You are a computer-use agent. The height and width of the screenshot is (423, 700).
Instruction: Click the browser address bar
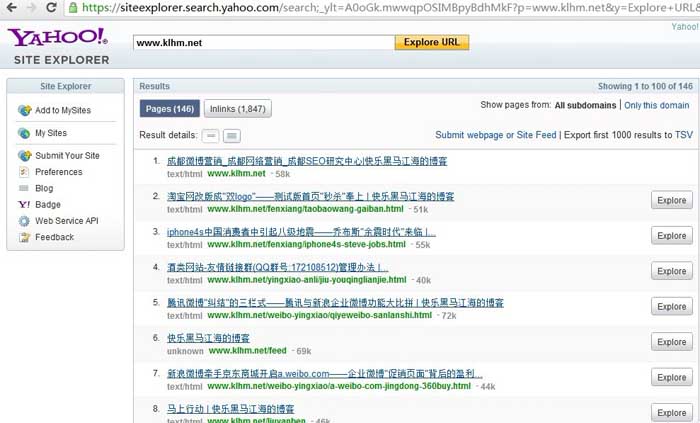[382, 8]
